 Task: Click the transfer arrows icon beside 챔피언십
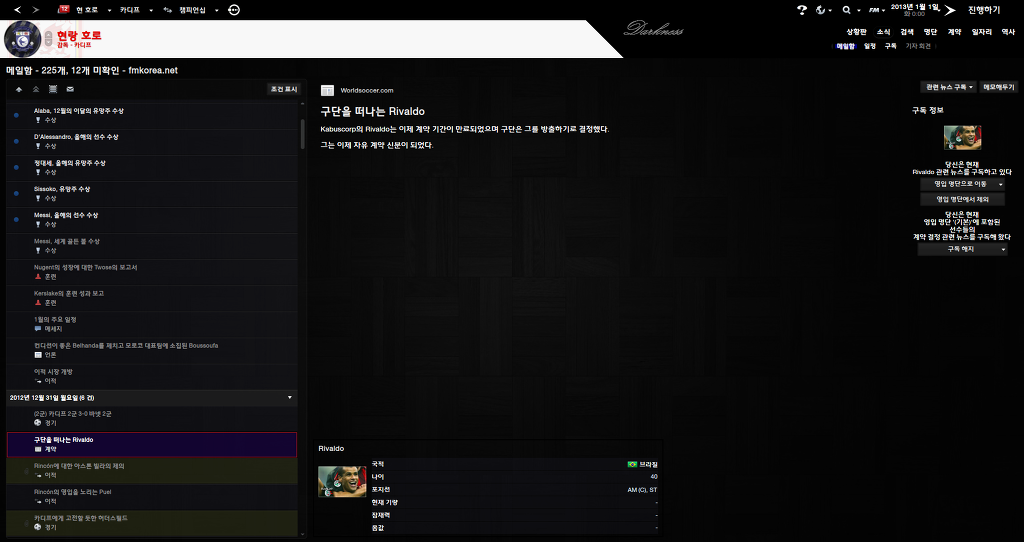[x=168, y=10]
